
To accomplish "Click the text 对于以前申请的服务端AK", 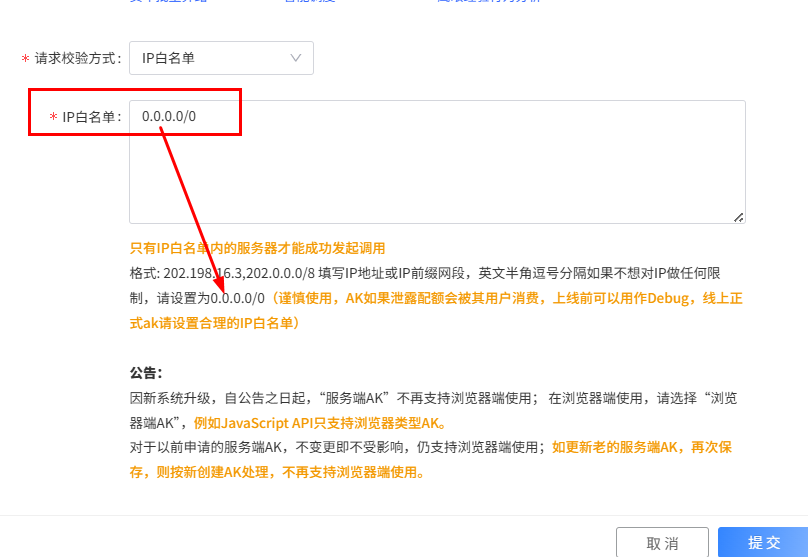I will point(206,447).
